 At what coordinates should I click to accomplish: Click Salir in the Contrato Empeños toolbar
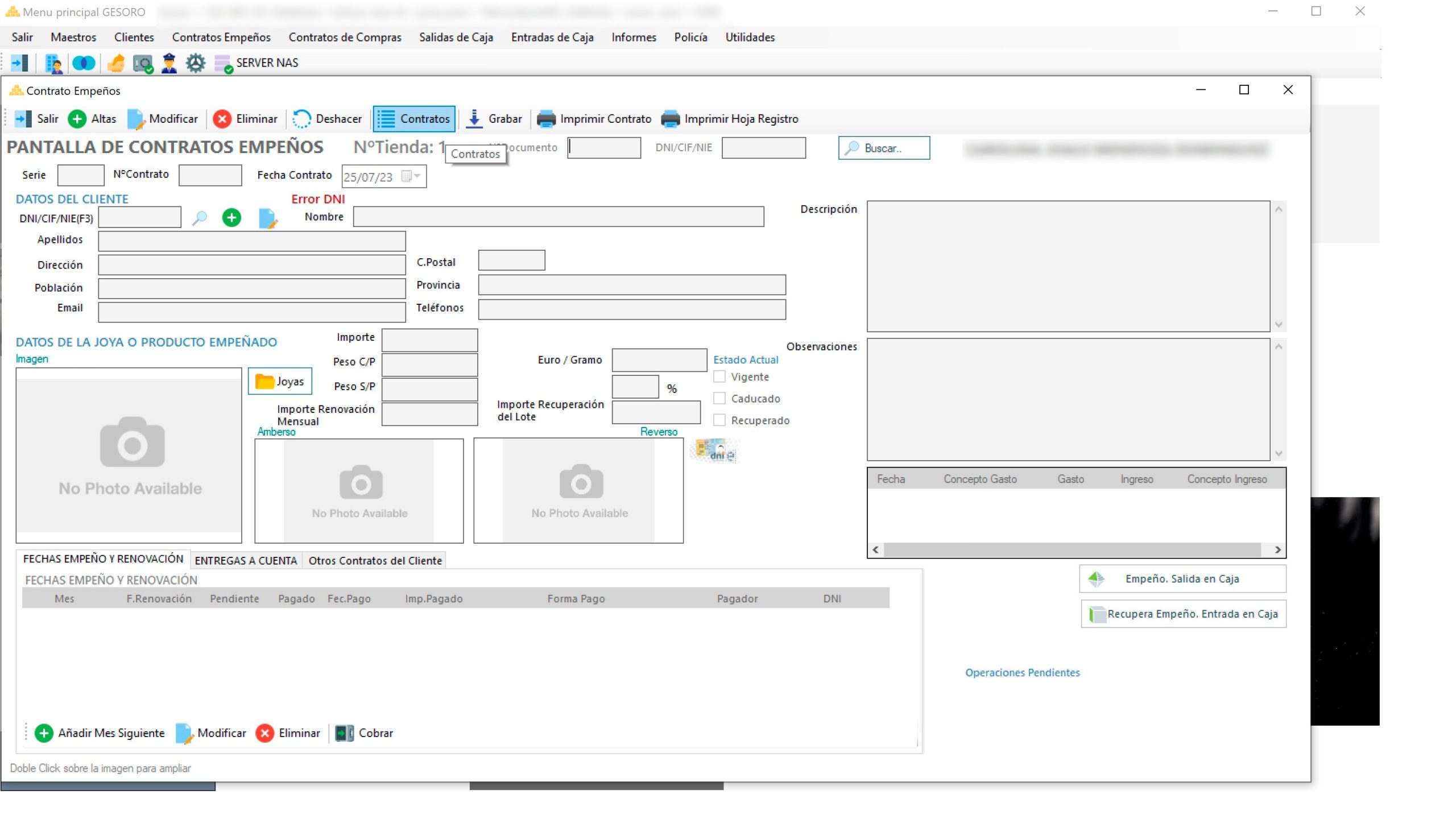coord(36,119)
